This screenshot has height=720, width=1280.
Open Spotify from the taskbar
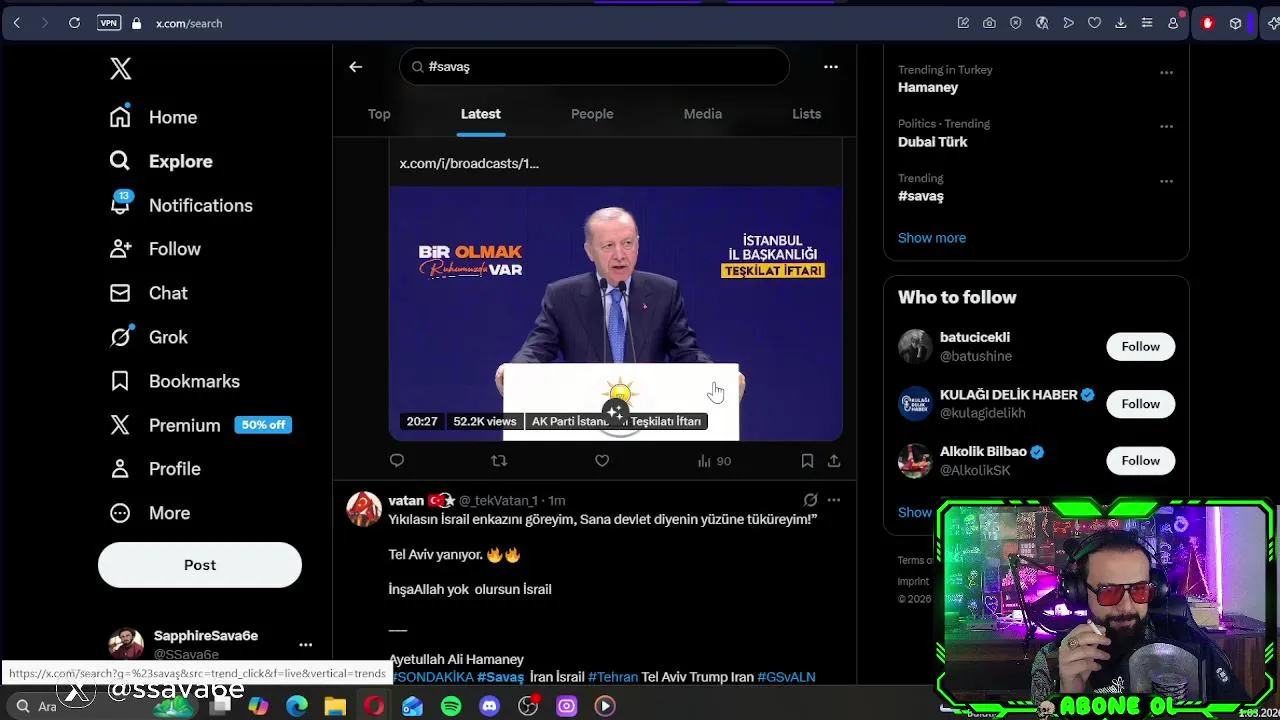pos(451,706)
